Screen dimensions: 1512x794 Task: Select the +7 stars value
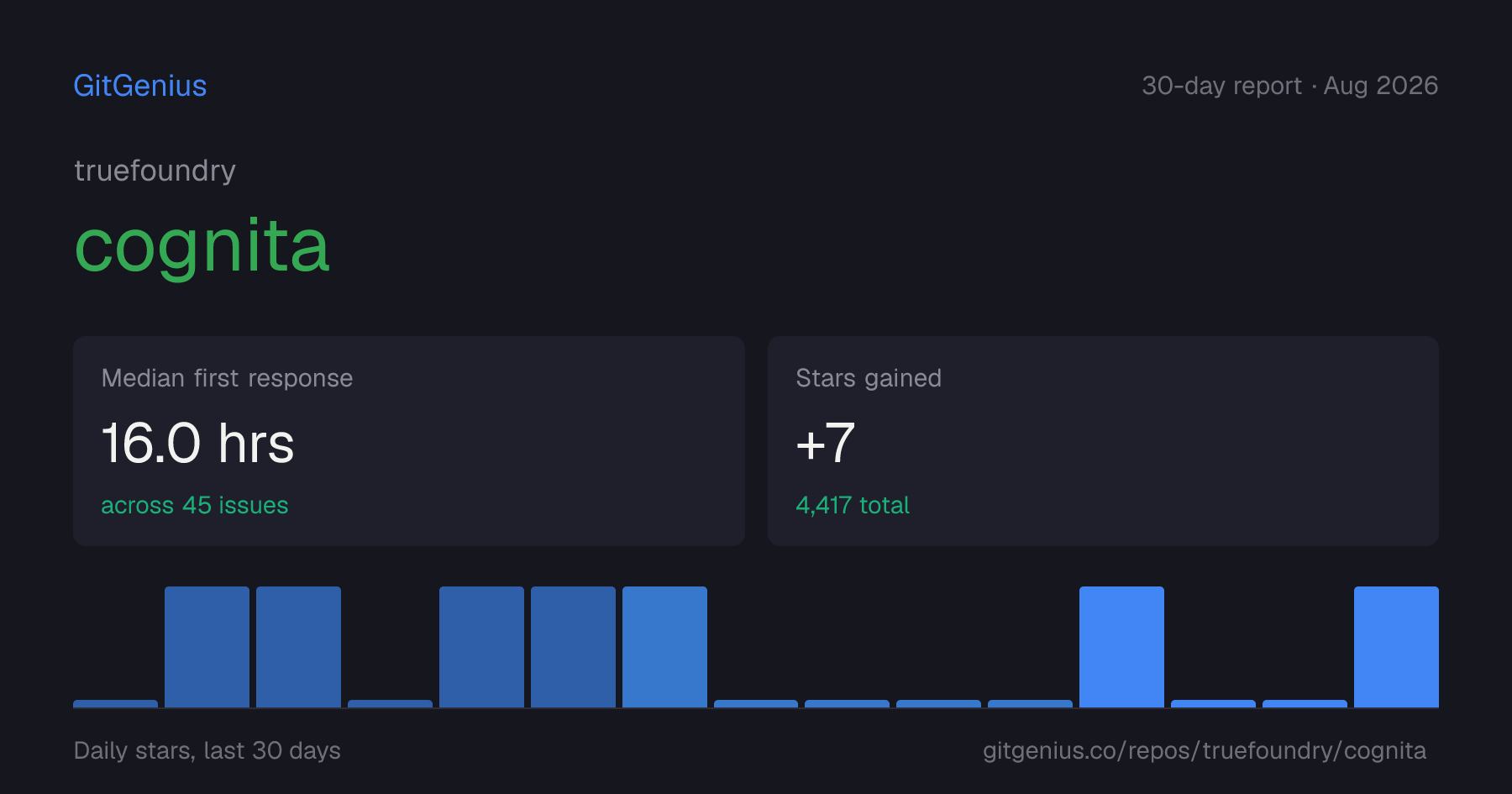[826, 443]
